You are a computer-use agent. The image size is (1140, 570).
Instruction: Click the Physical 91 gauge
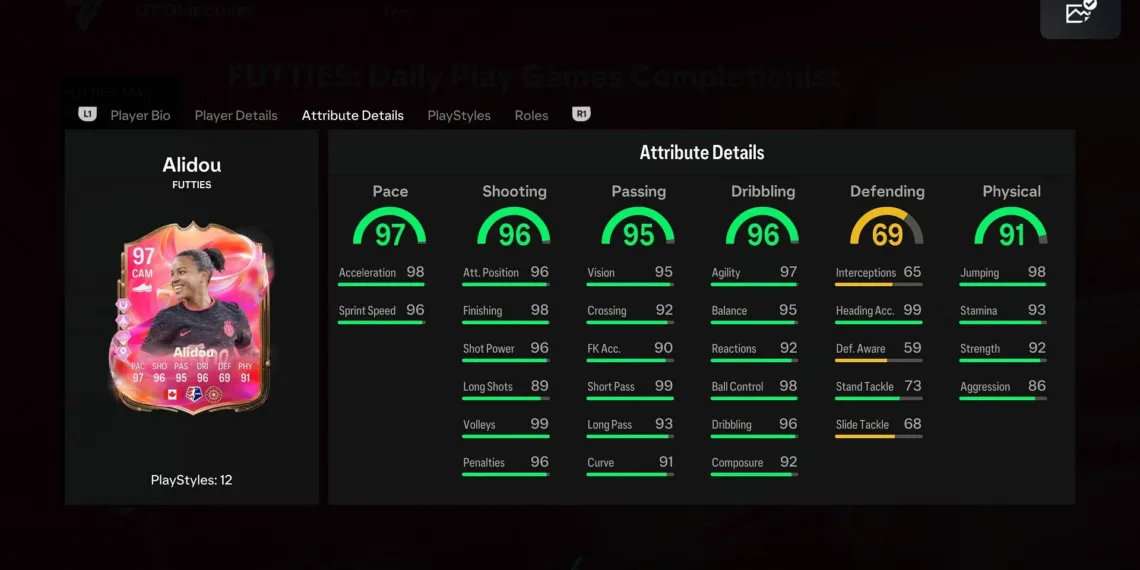(1011, 228)
